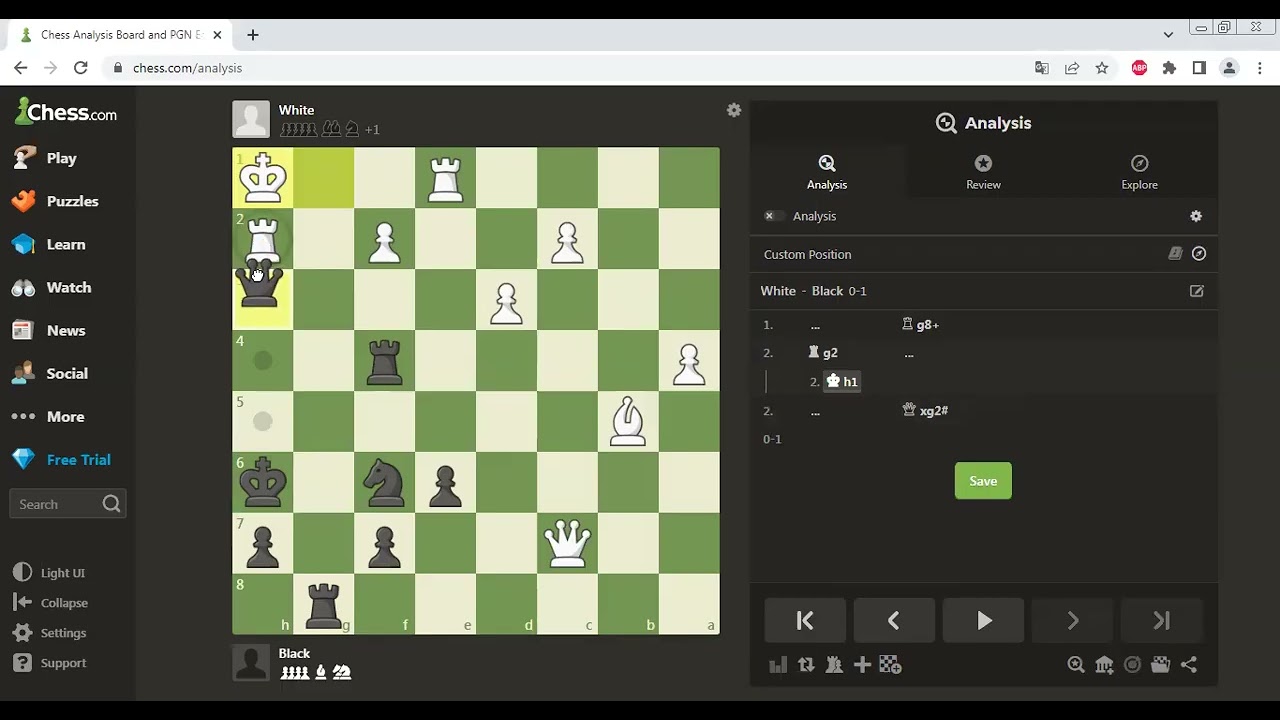Click the black rook on g8
This screenshot has height=720, width=1280.
pos(323,604)
